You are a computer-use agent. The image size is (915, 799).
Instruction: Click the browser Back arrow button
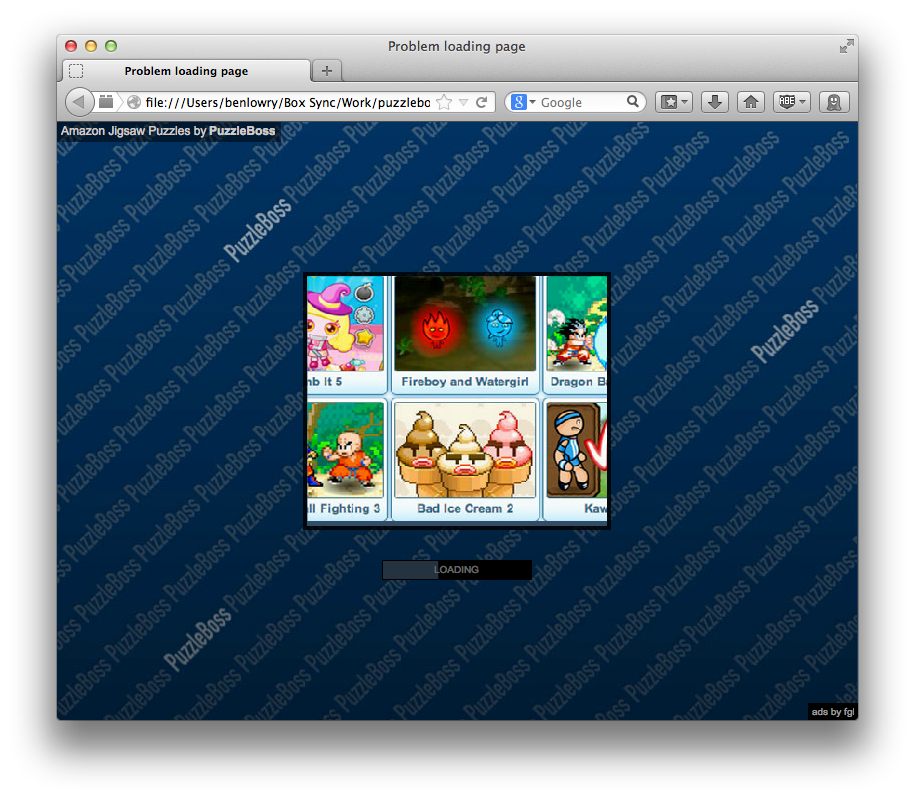pos(79,102)
